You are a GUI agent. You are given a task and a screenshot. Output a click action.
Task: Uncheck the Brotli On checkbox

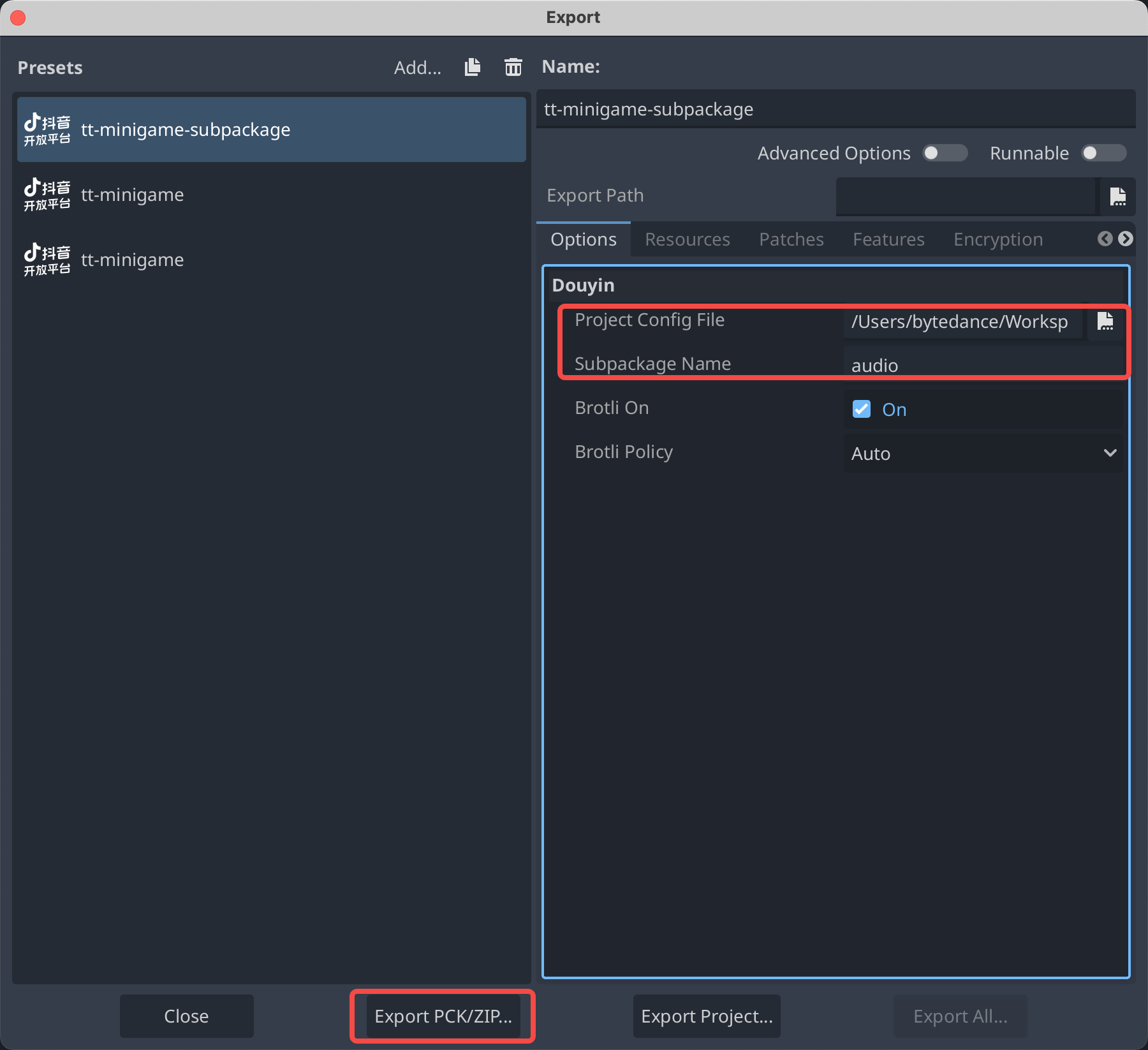pyautogui.click(x=862, y=409)
